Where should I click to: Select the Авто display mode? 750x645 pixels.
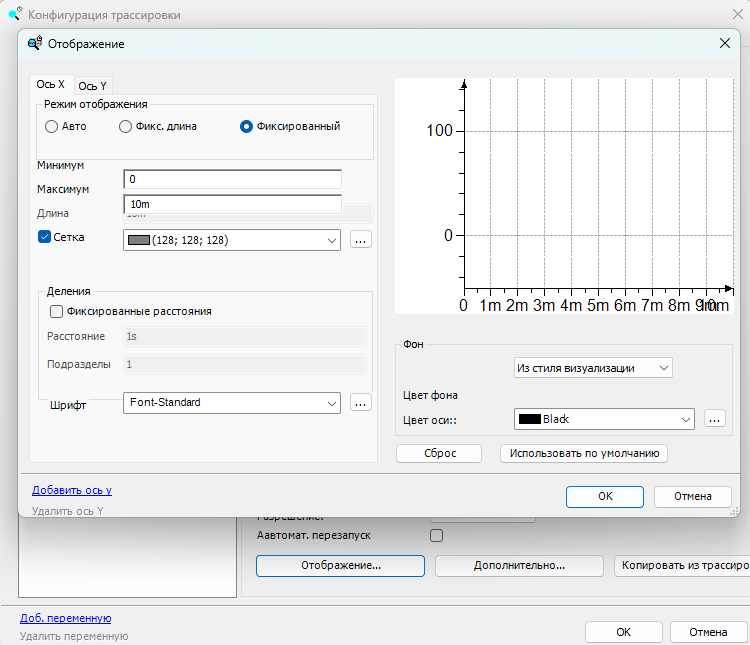[x=52, y=127]
